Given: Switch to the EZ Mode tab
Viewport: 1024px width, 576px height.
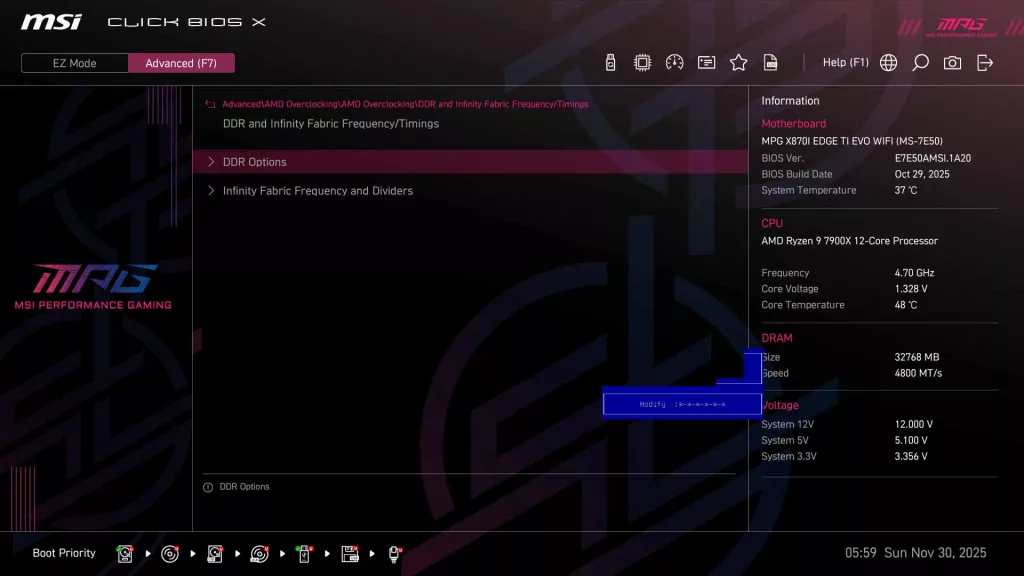Looking at the screenshot, I should click(x=73, y=62).
